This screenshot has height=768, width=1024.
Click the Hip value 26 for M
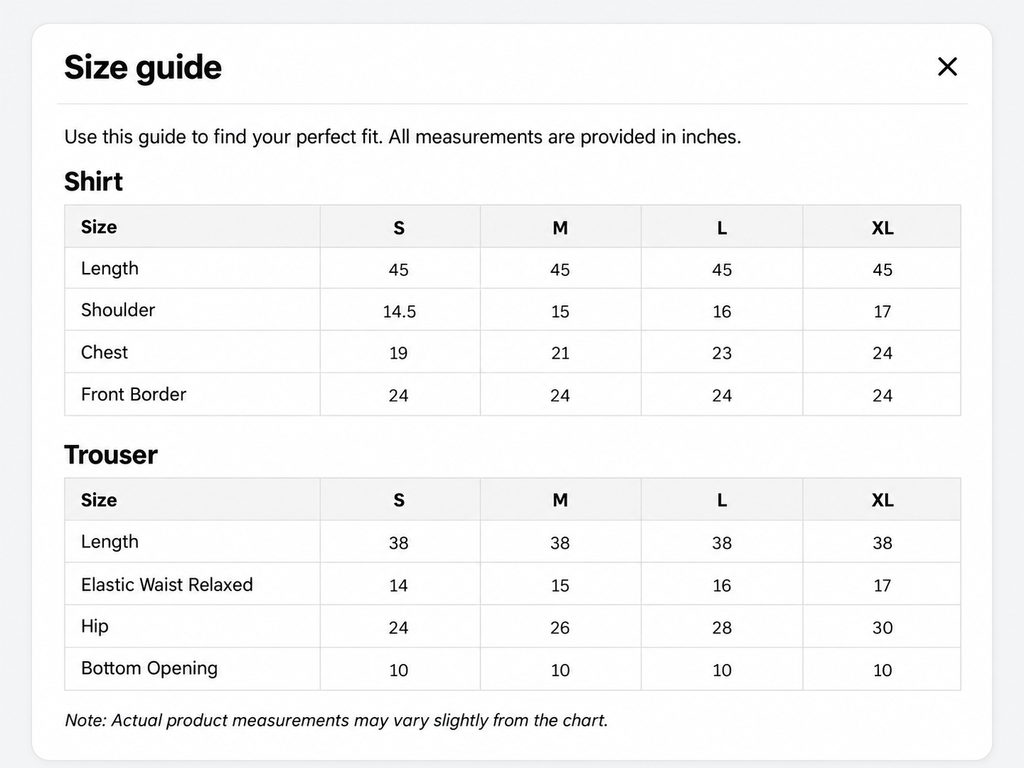(560, 628)
